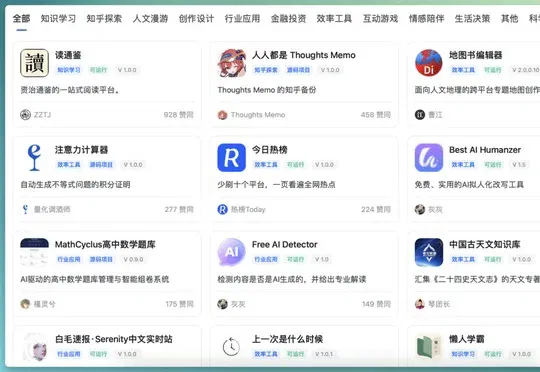Click 928 赞同 count on 读通鉴

[x=179, y=115]
